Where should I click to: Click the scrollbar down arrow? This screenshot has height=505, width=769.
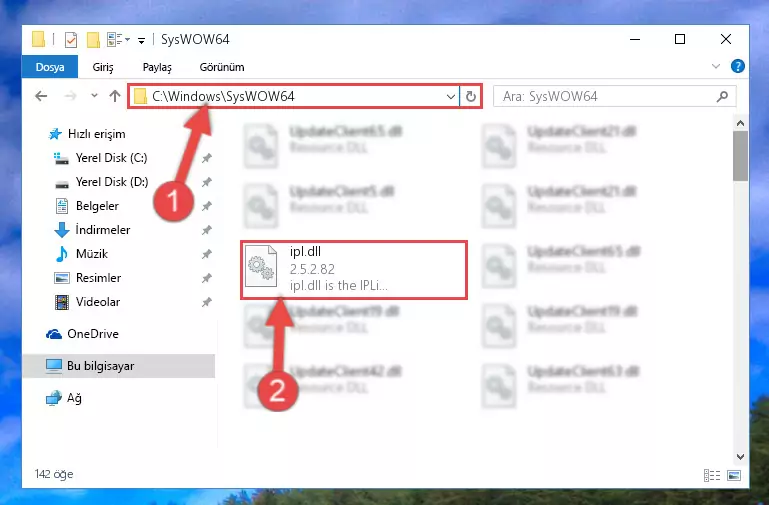point(741,457)
